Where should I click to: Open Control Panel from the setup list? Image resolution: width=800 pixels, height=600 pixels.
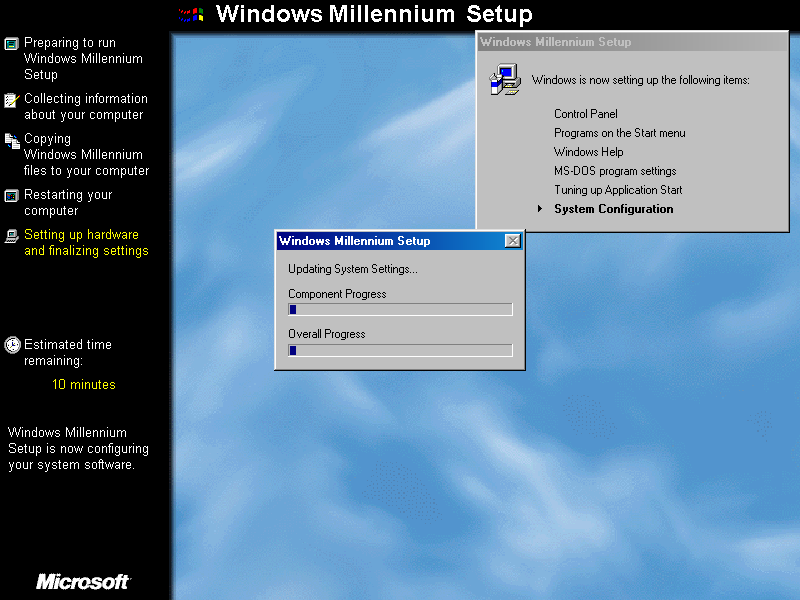click(585, 113)
